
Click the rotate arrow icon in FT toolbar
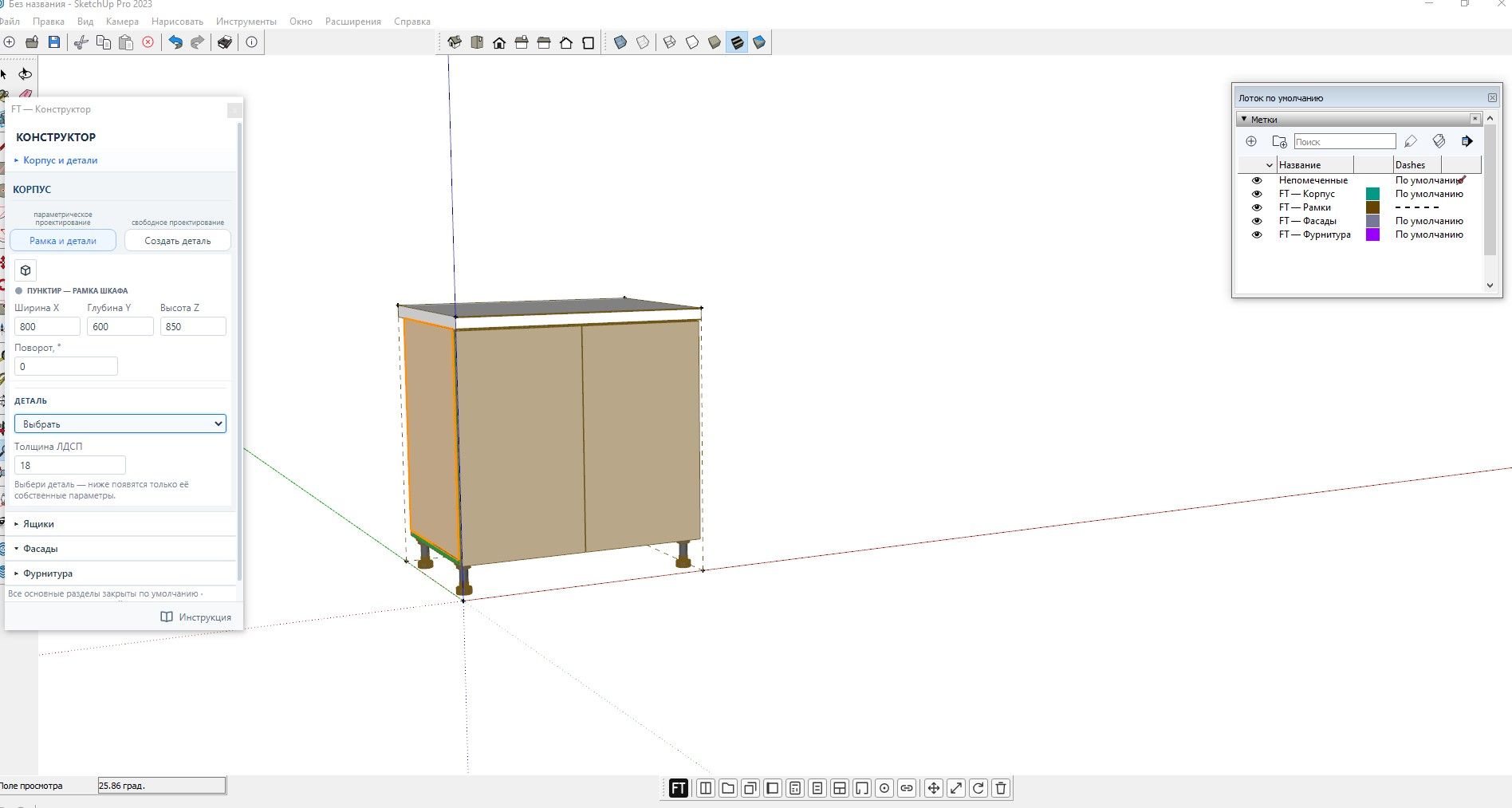[x=978, y=788]
